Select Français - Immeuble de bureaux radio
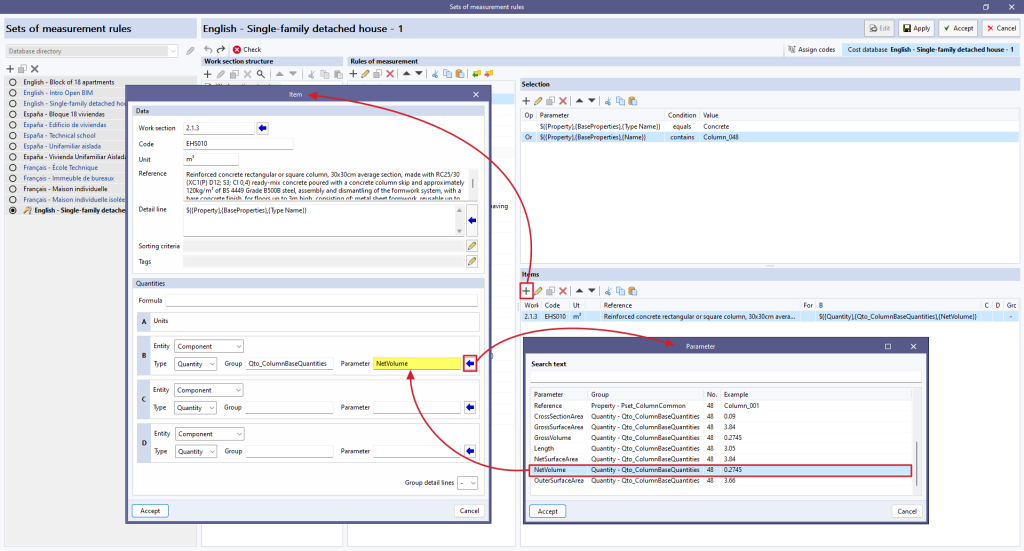Viewport: 1024px width, 551px height. pos(12,178)
